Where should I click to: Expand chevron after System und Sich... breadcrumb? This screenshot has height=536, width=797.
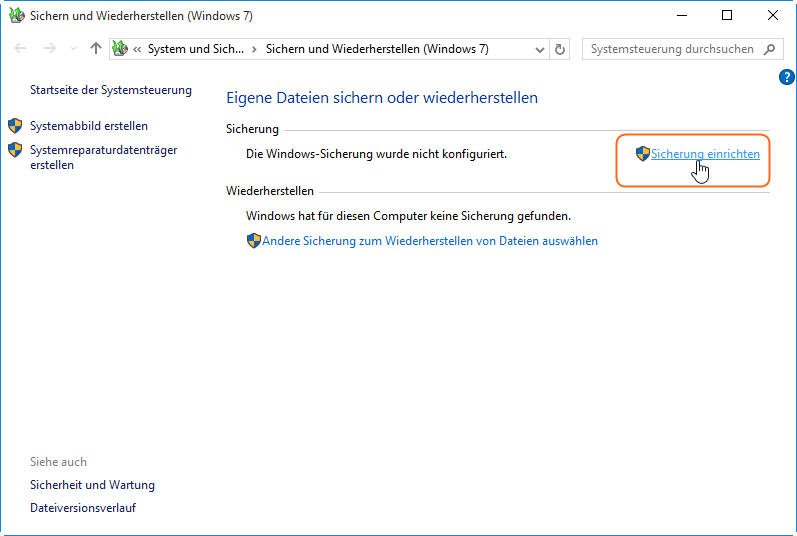pyautogui.click(x=254, y=49)
